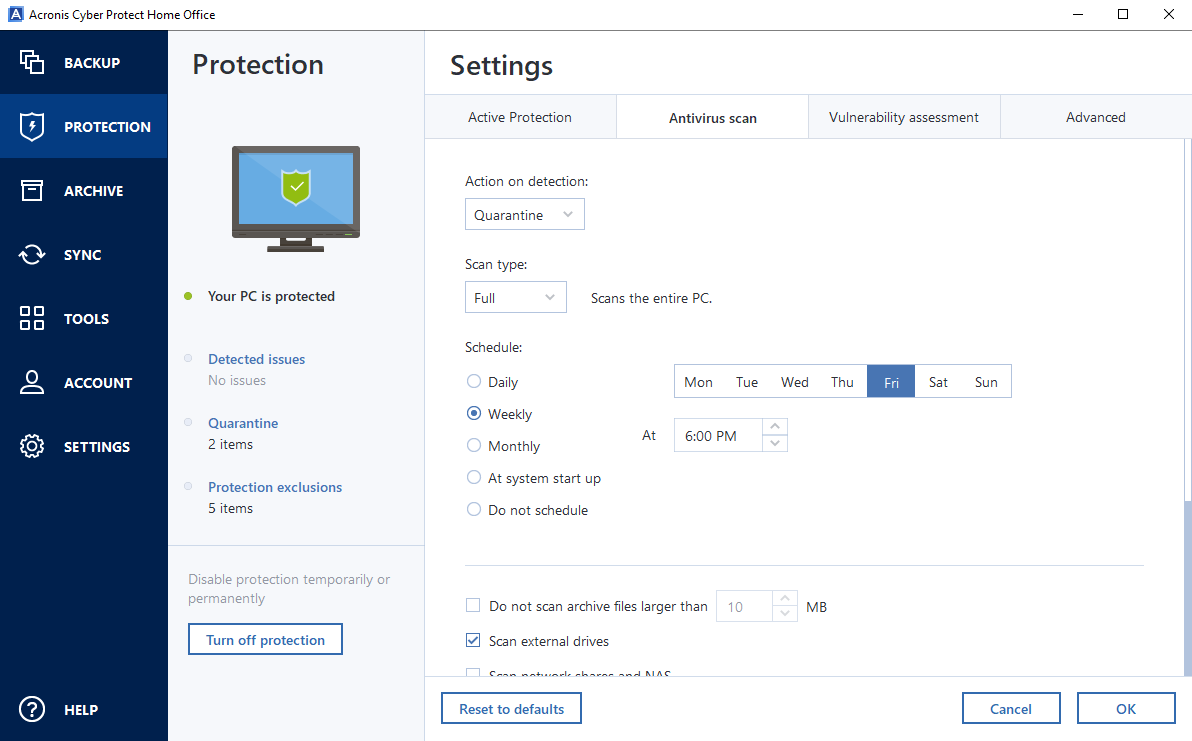Image resolution: width=1192 pixels, height=741 pixels.
Task: Click the archive size 10 MB field
Action: (x=744, y=606)
